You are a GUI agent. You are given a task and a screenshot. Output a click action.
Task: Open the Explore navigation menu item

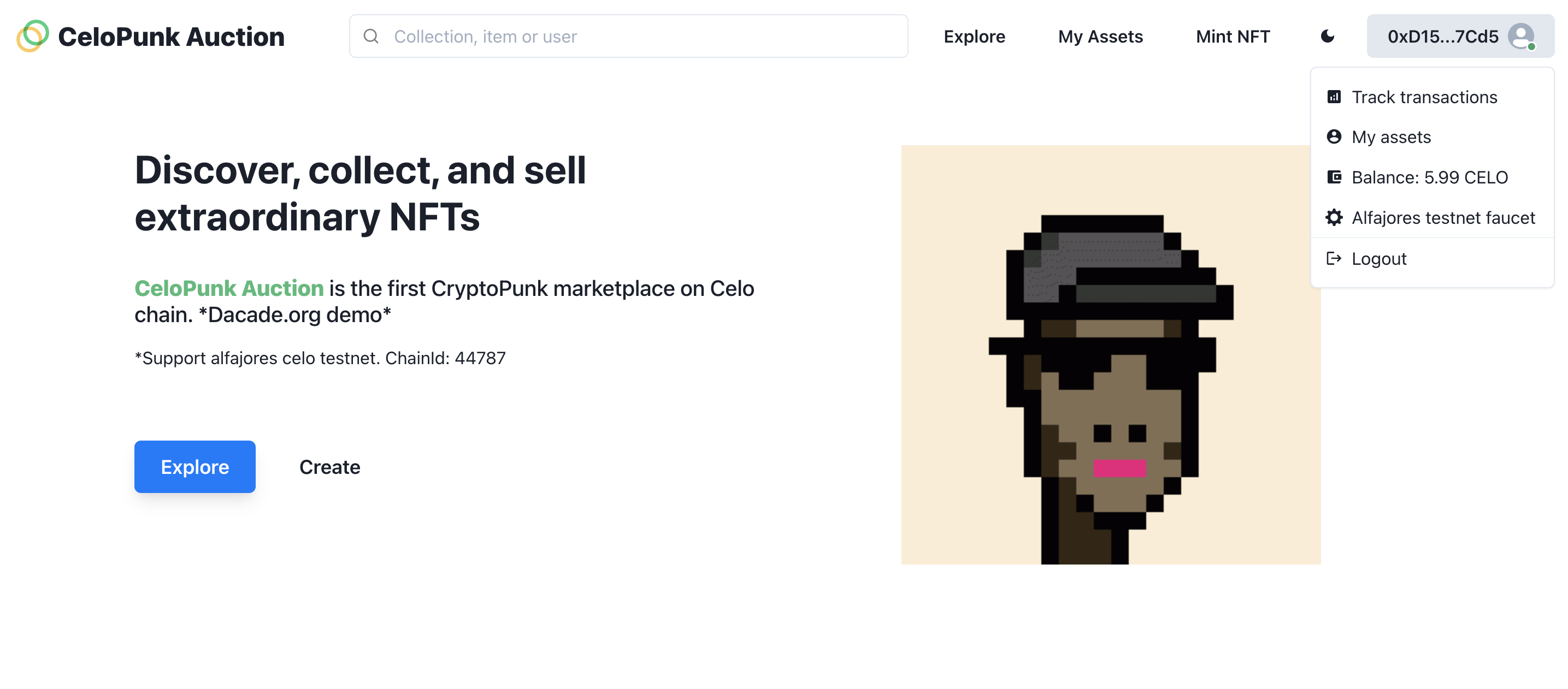[x=974, y=37]
